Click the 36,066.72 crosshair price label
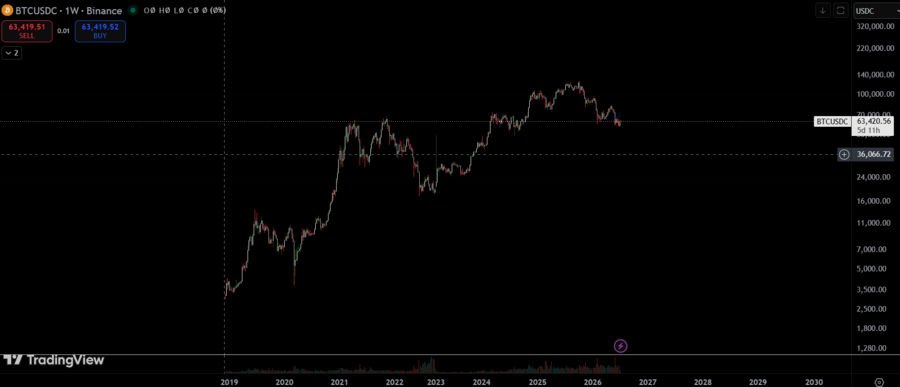Viewport: 900px width, 387px height. point(874,154)
